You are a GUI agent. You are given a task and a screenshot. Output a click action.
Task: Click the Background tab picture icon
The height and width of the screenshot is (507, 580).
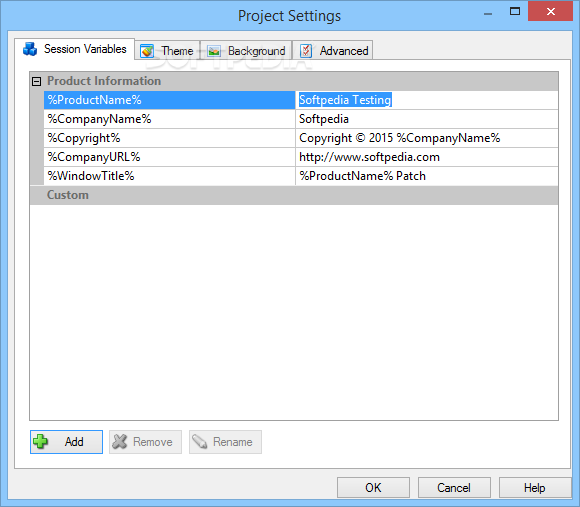click(x=214, y=51)
